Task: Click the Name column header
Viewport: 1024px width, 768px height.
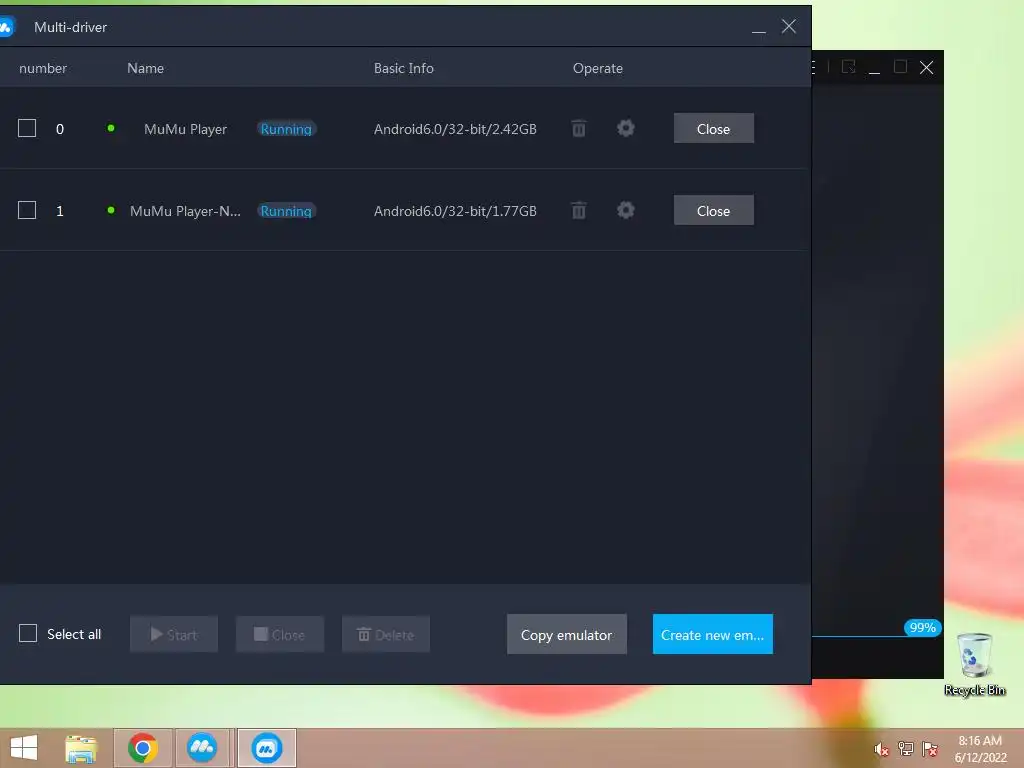Action: pos(146,68)
